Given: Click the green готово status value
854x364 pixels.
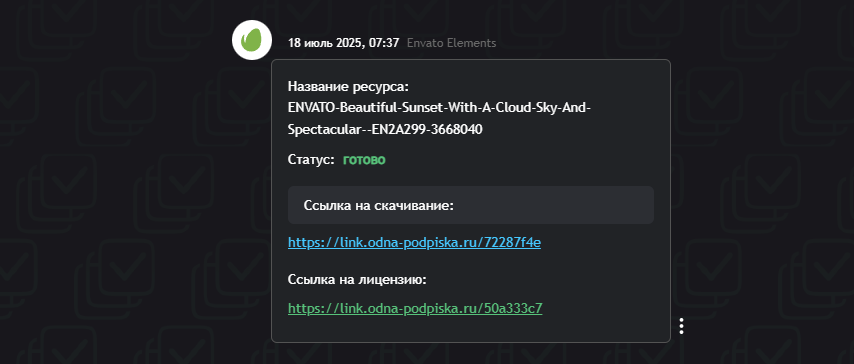Looking at the screenshot, I should pyautogui.click(x=364, y=160).
